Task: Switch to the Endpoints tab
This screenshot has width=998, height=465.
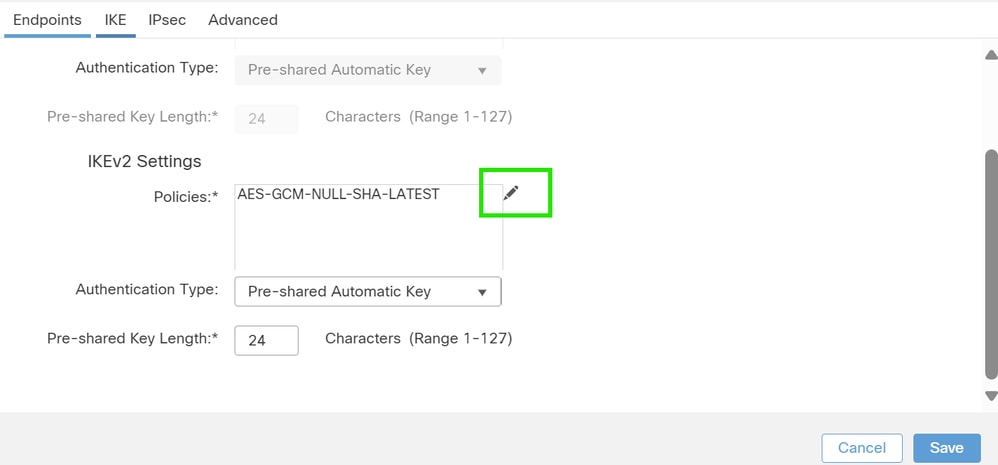Action: [47, 20]
